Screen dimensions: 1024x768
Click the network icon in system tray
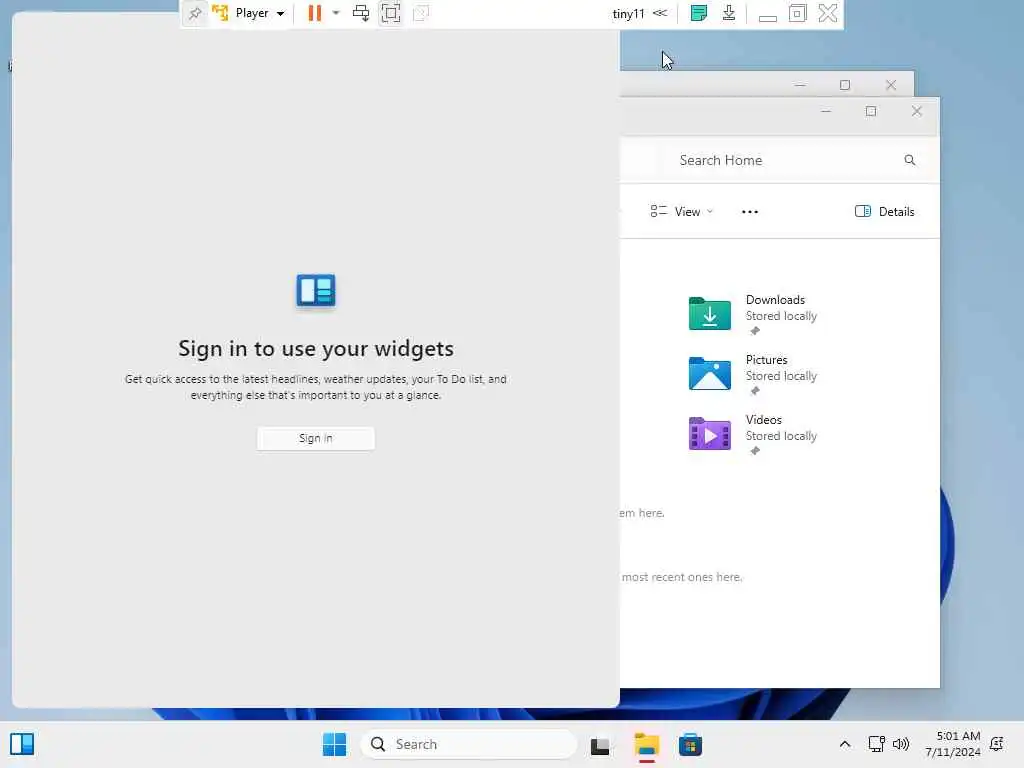point(876,744)
